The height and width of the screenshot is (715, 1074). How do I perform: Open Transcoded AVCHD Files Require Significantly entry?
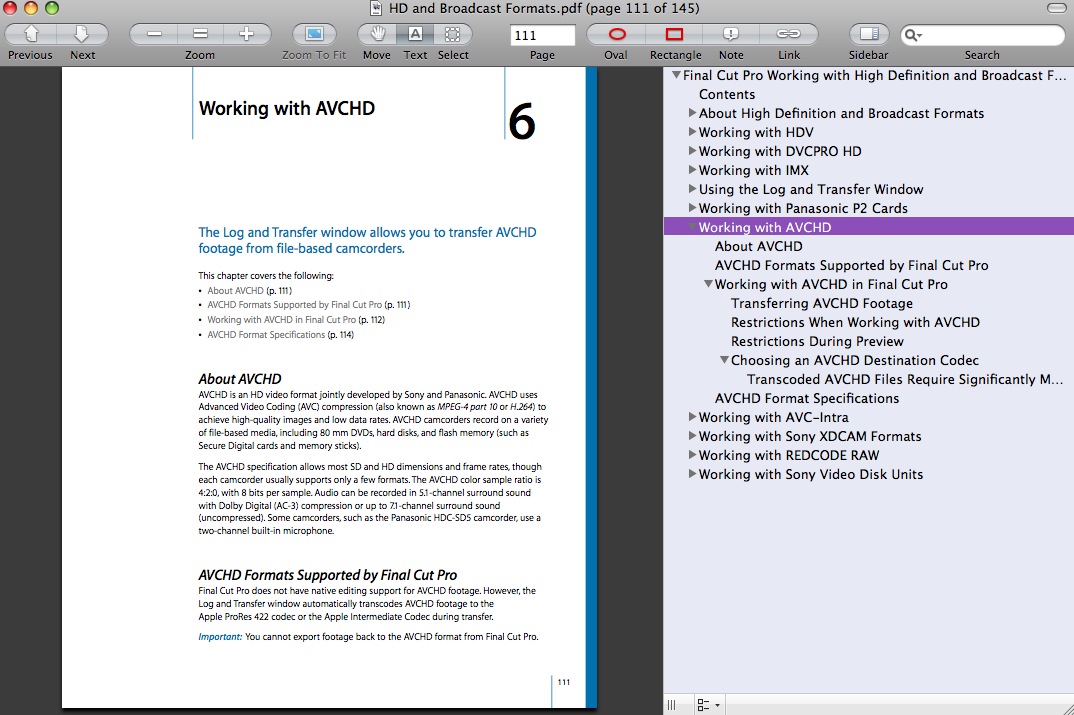click(905, 379)
